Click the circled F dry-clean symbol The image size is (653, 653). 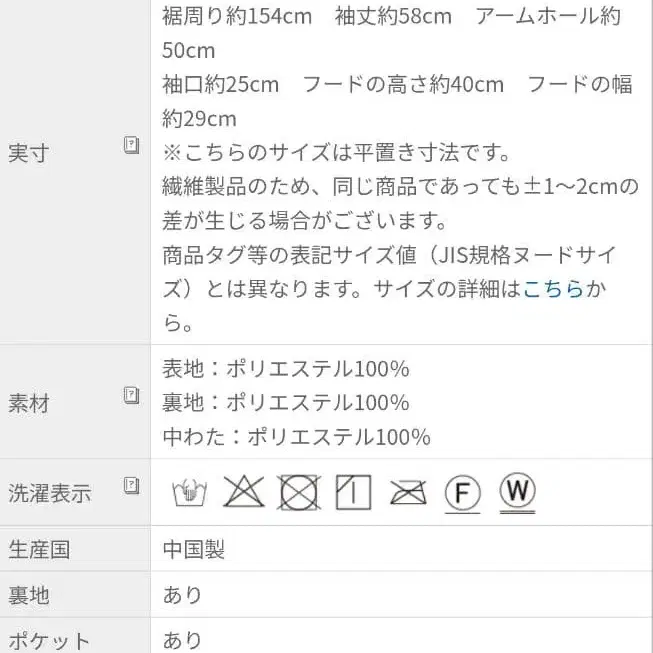point(462,492)
